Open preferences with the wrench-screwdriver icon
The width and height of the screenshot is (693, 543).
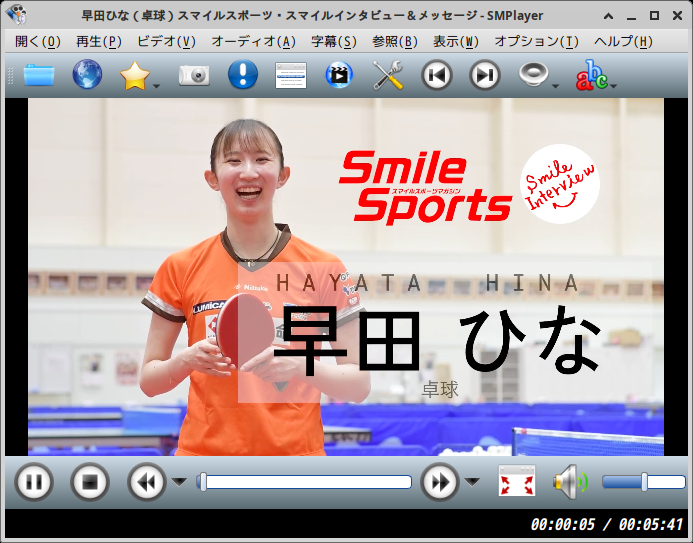pyautogui.click(x=388, y=75)
